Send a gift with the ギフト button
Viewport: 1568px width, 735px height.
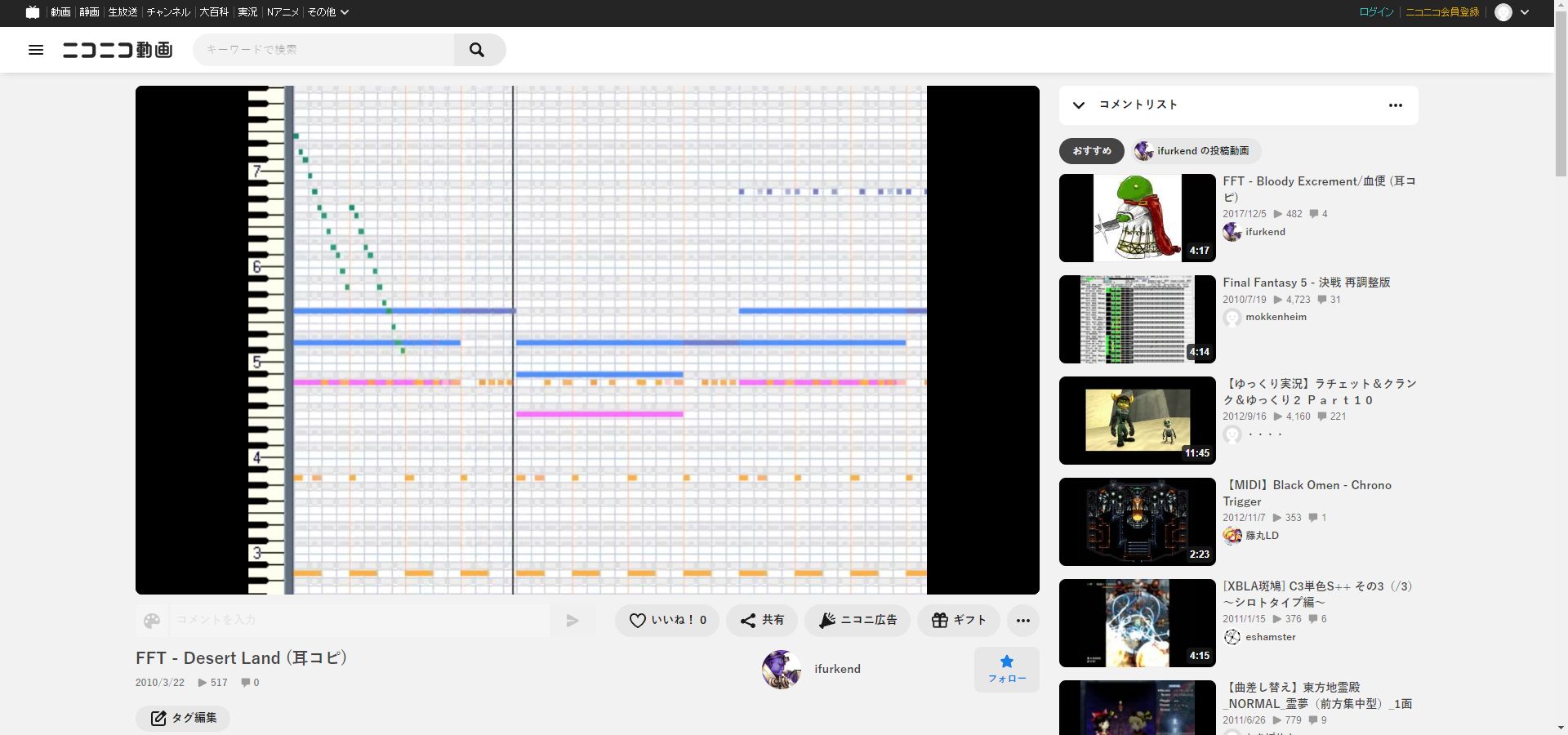959,621
